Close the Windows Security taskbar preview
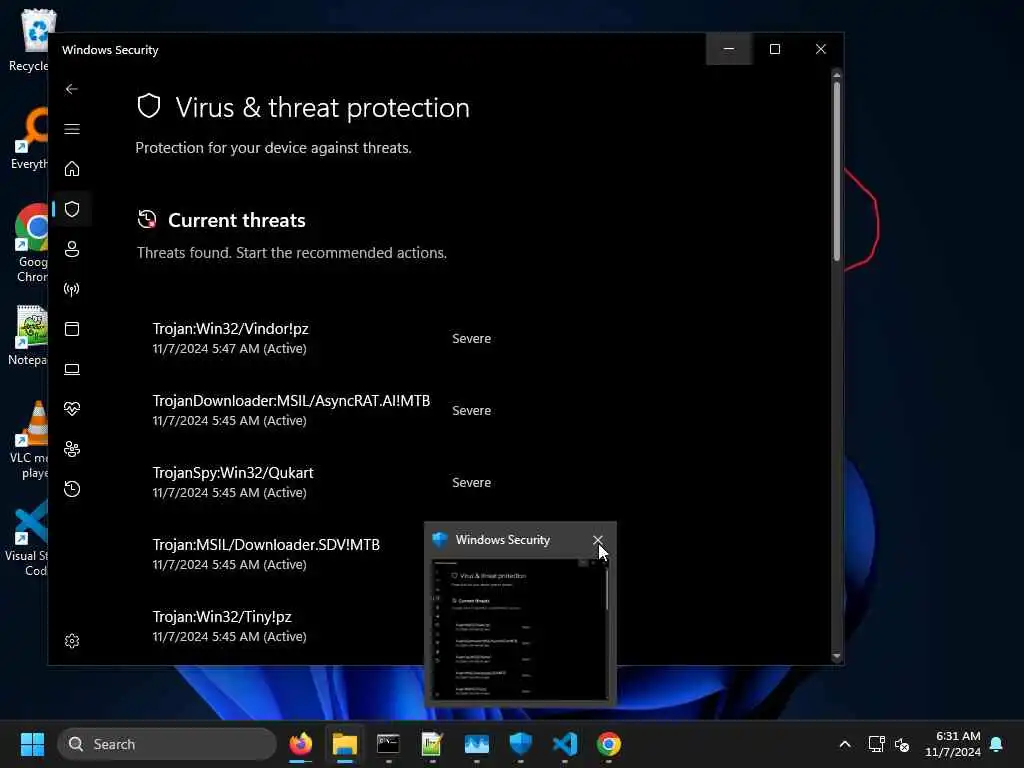The height and width of the screenshot is (768, 1024). 598,540
